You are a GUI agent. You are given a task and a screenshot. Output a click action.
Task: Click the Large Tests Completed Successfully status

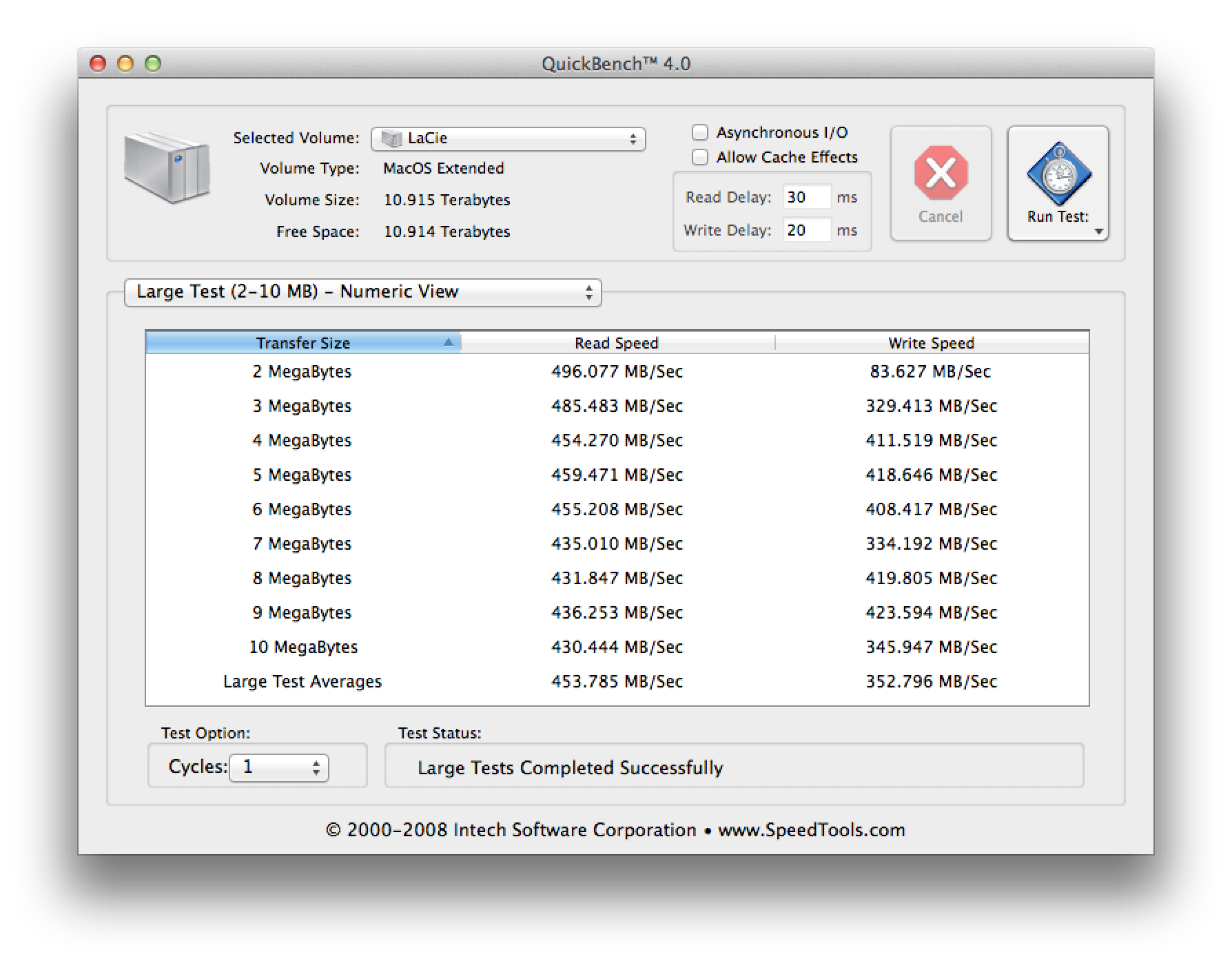(571, 768)
